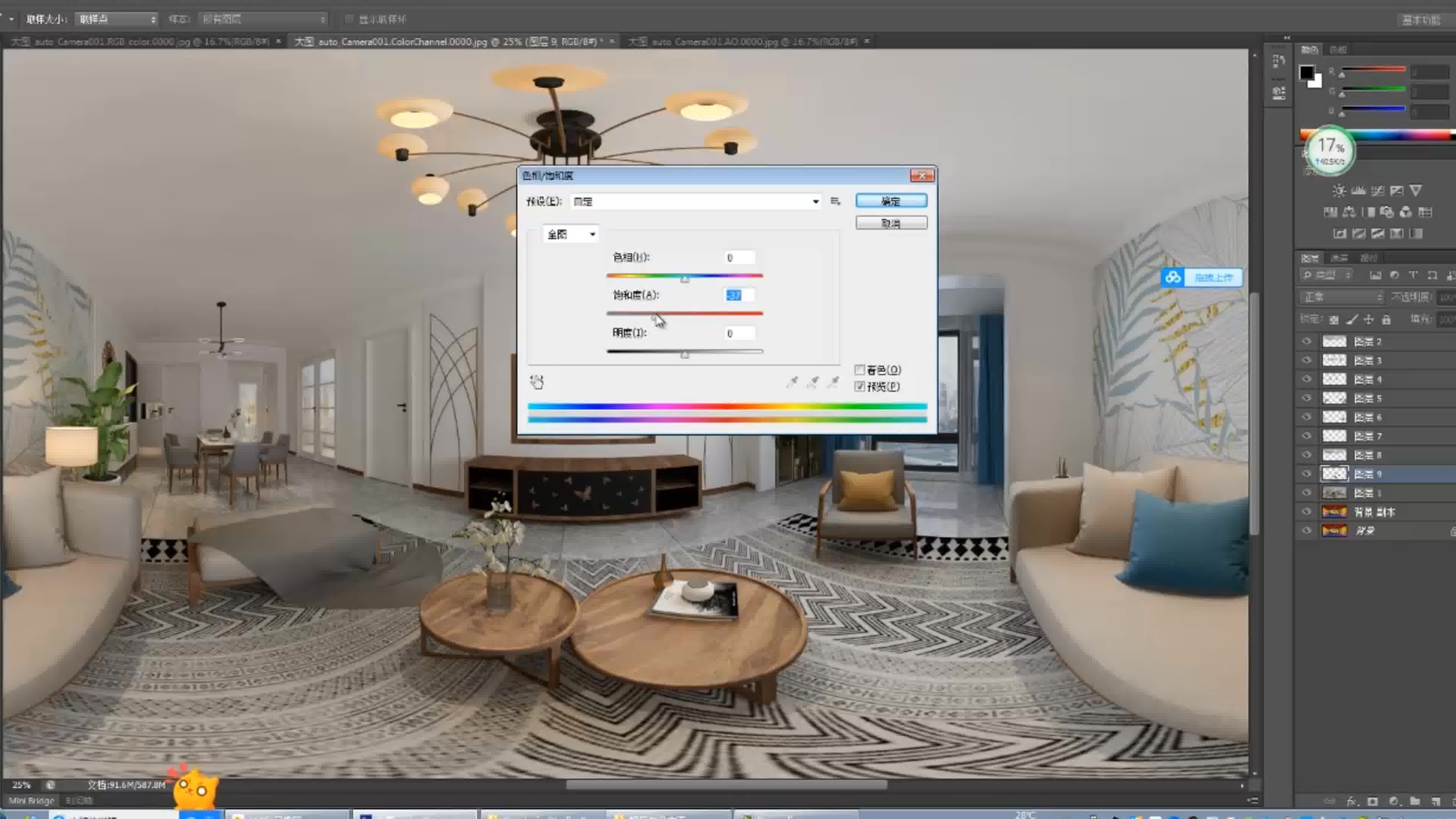The height and width of the screenshot is (819, 1456).
Task: Switch to the Paths panel tab
Action: tap(1368, 258)
